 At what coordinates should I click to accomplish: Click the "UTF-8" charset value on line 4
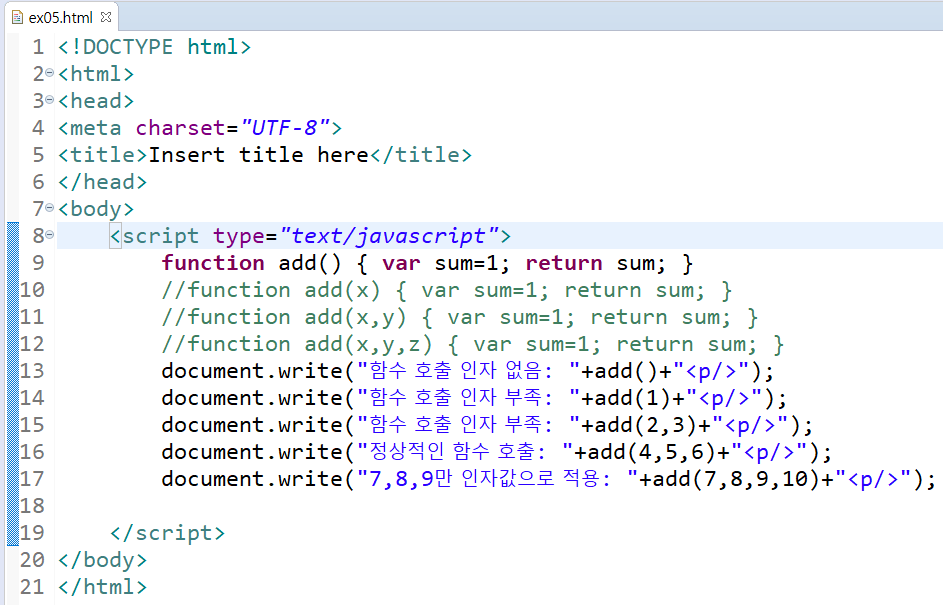(x=285, y=128)
